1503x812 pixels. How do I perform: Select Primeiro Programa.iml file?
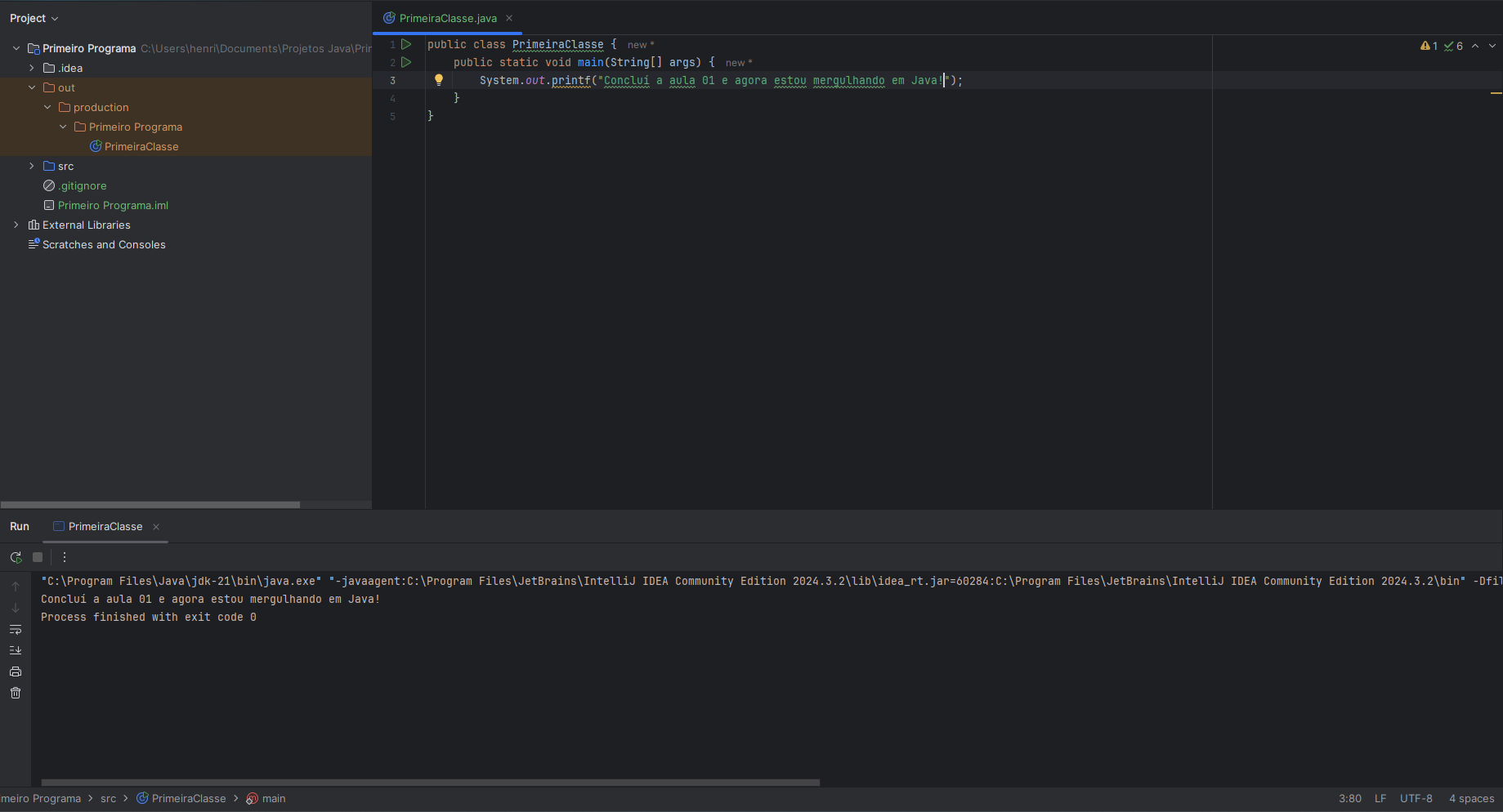pos(113,205)
